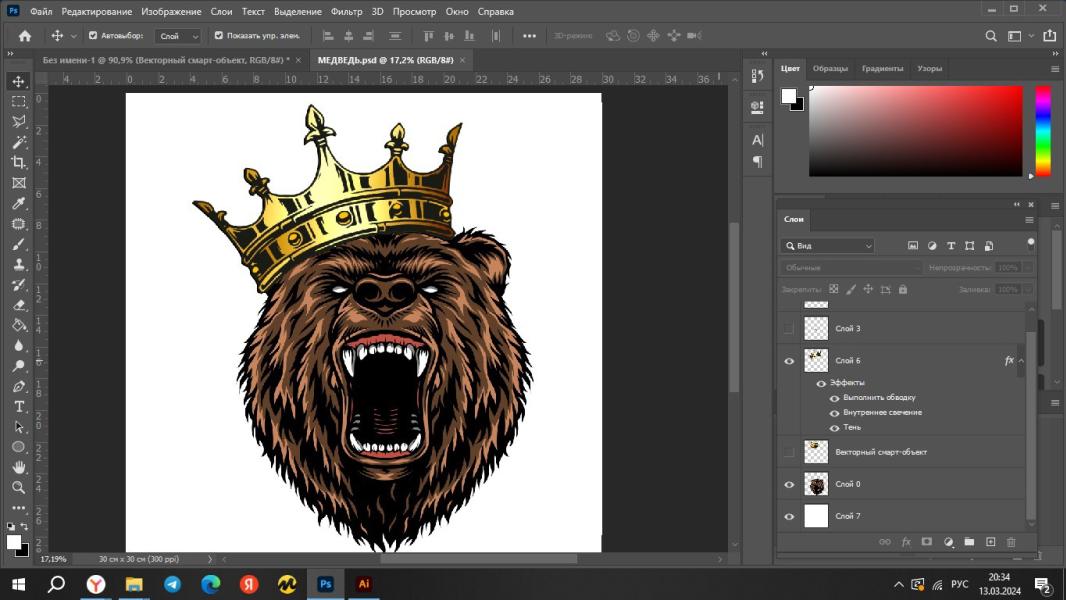Delete layer using the trash icon
1066x600 pixels.
pyautogui.click(x=1011, y=542)
